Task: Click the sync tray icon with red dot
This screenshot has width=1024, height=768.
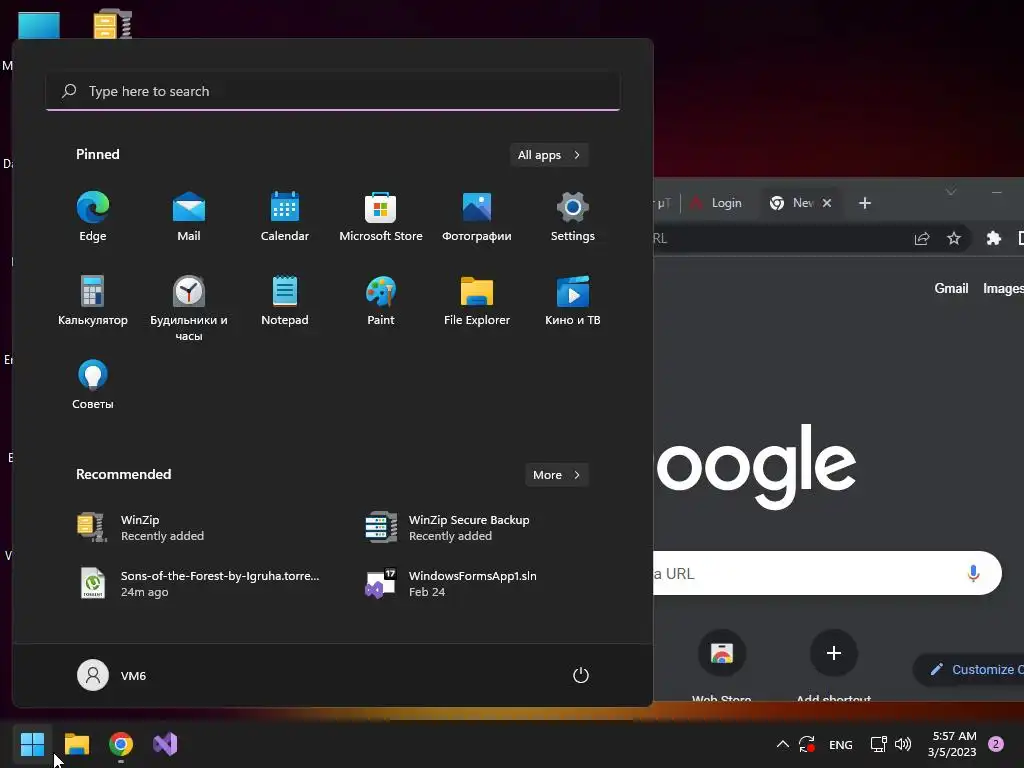Action: [807, 744]
